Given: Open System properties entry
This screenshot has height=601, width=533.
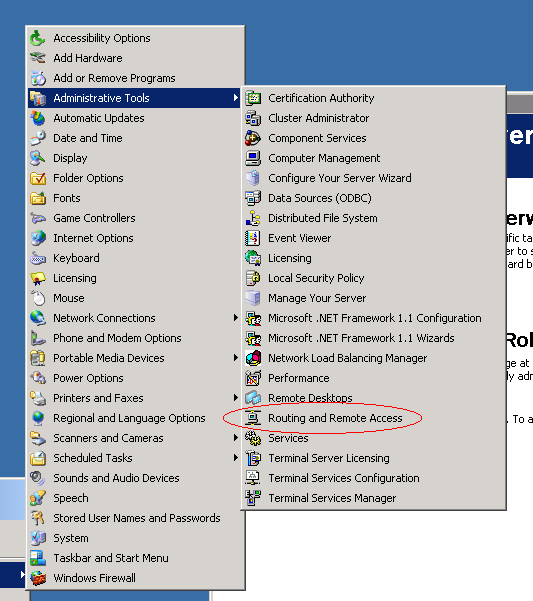Looking at the screenshot, I should pyautogui.click(x=134, y=538).
